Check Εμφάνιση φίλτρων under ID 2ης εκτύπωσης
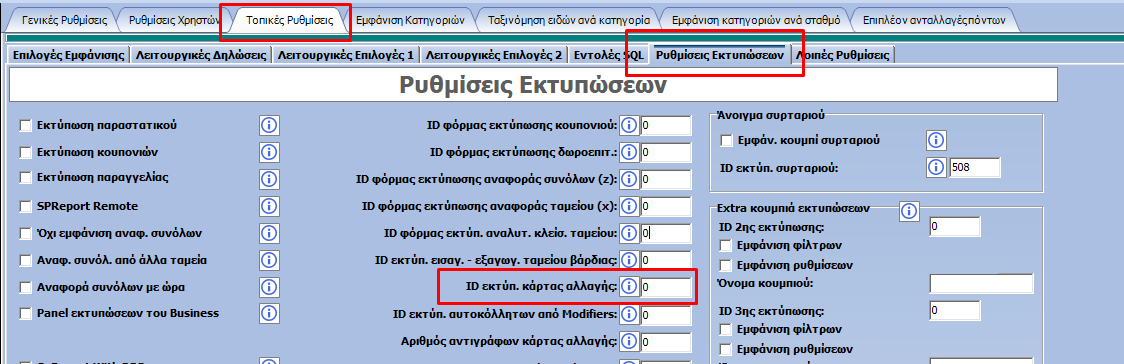The height and width of the screenshot is (364, 1124). pyautogui.click(x=726, y=245)
